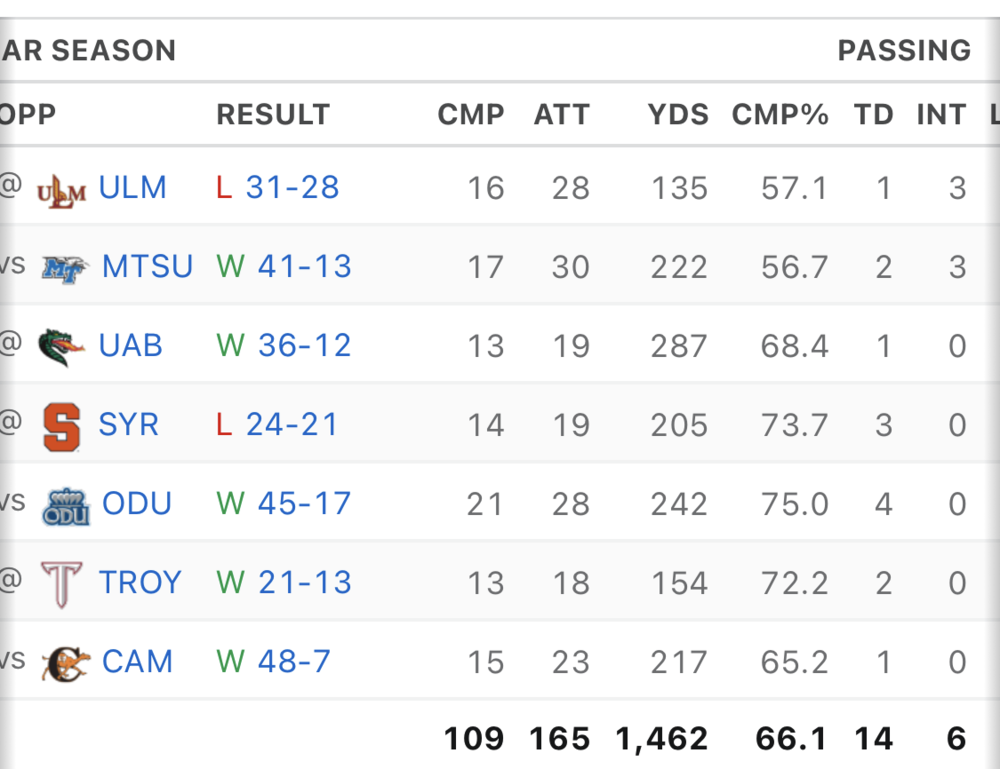Click the CMP% column header
Screen dimensions: 1000x769
pos(780,115)
